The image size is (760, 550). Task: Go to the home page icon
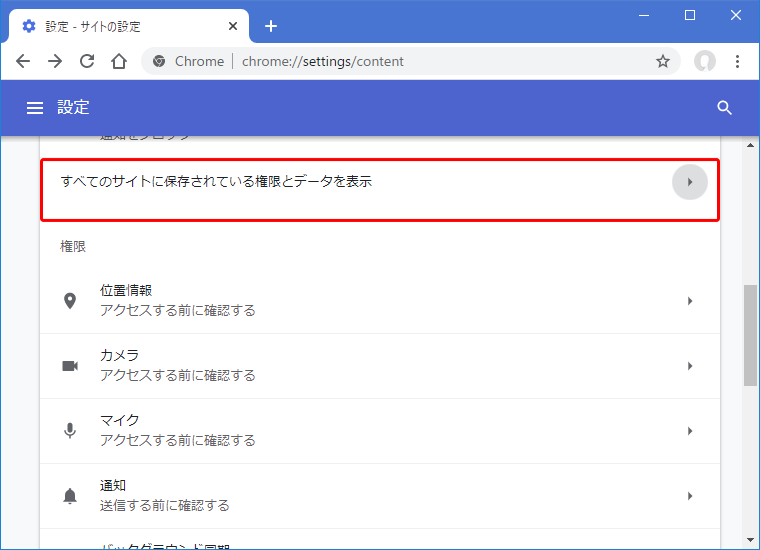click(x=119, y=61)
